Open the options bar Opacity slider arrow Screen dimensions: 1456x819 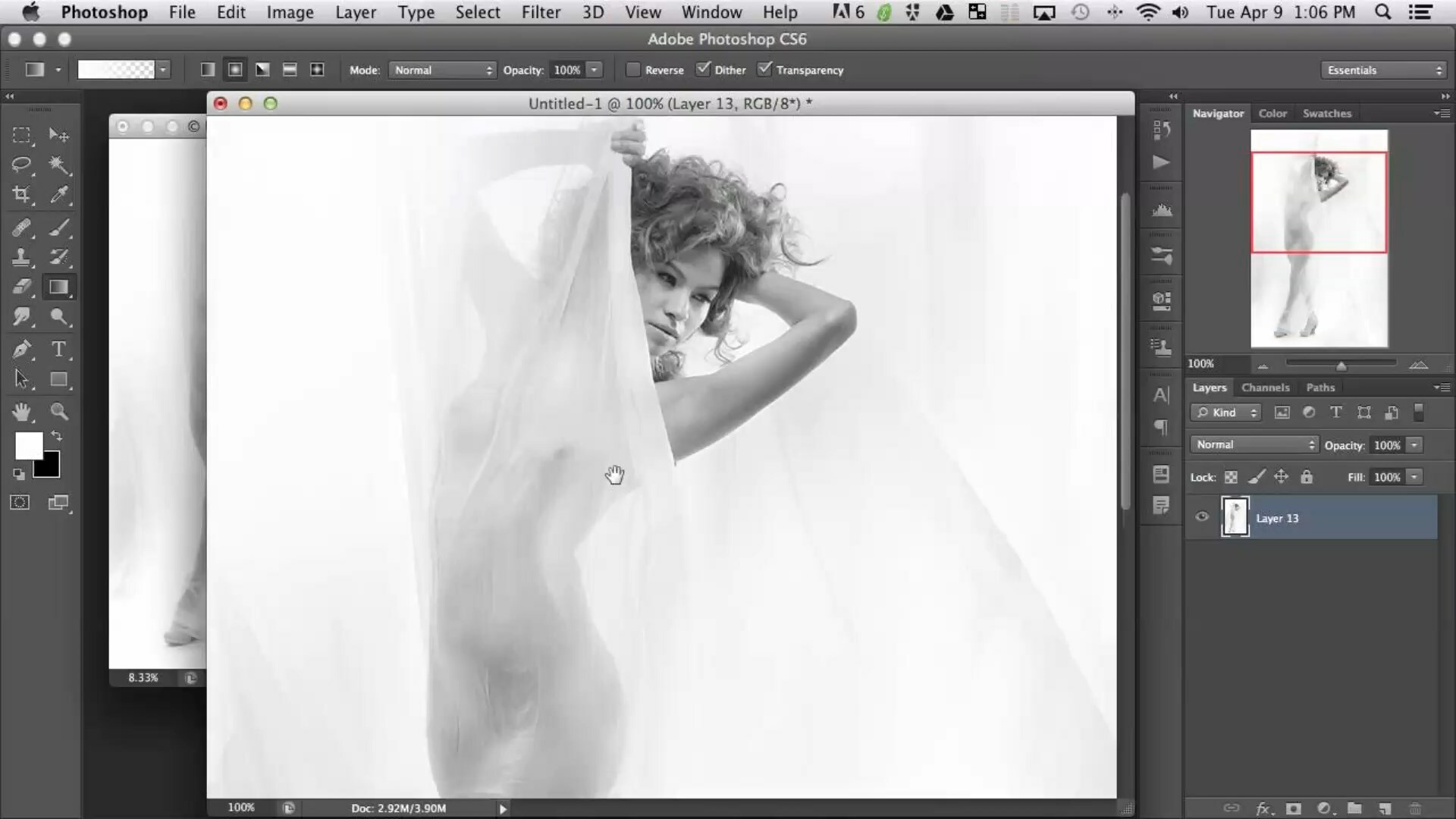click(595, 70)
